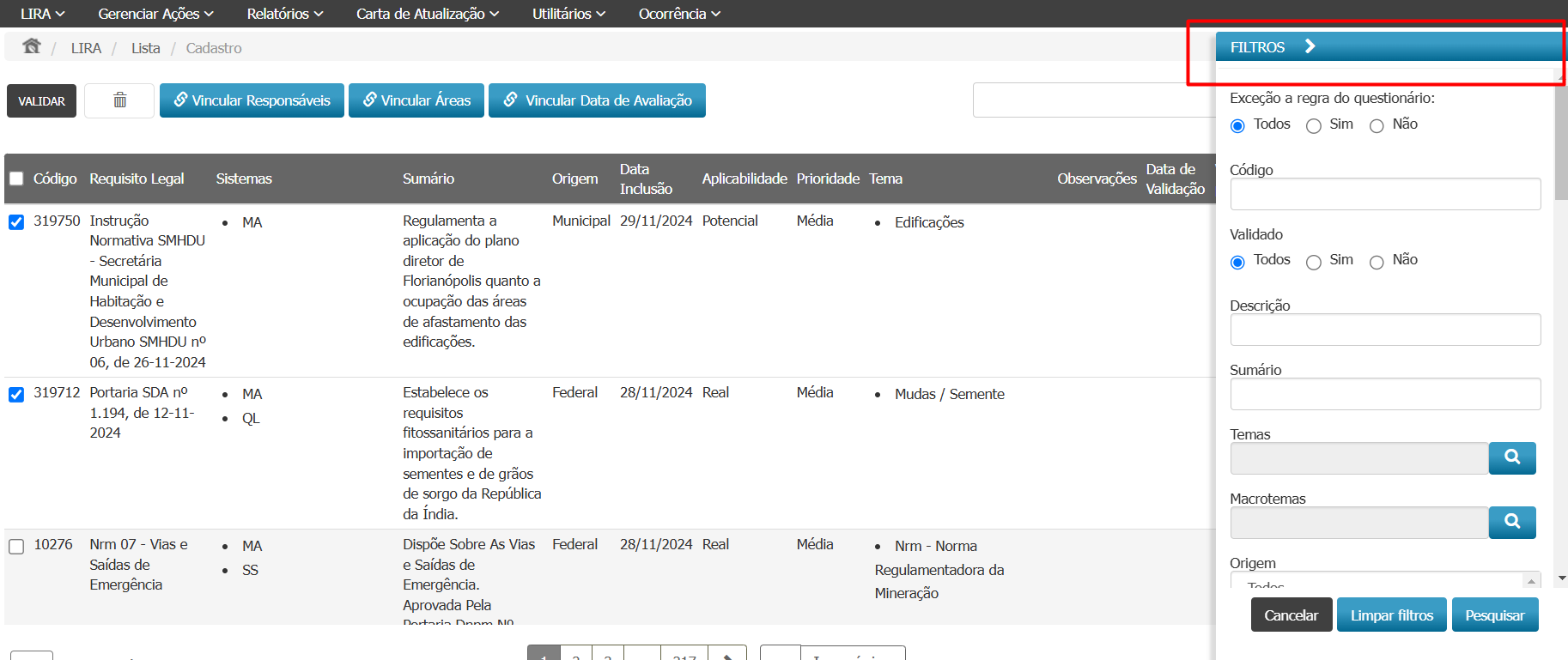Click the Macrotemas search magnifier icon
Image resolution: width=1568 pixels, height=660 pixels.
click(1511, 522)
